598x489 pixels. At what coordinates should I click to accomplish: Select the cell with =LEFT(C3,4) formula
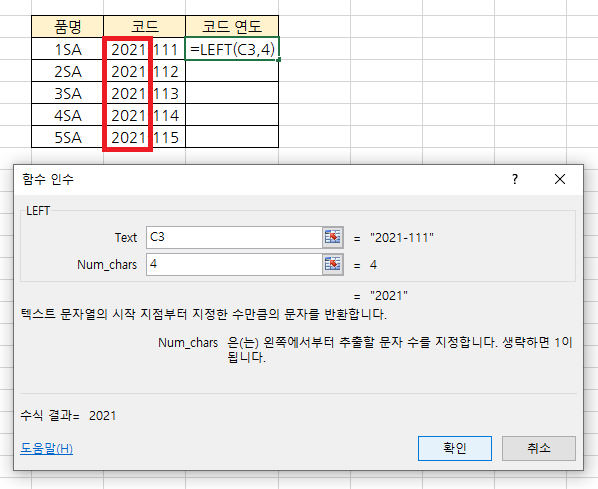point(232,48)
